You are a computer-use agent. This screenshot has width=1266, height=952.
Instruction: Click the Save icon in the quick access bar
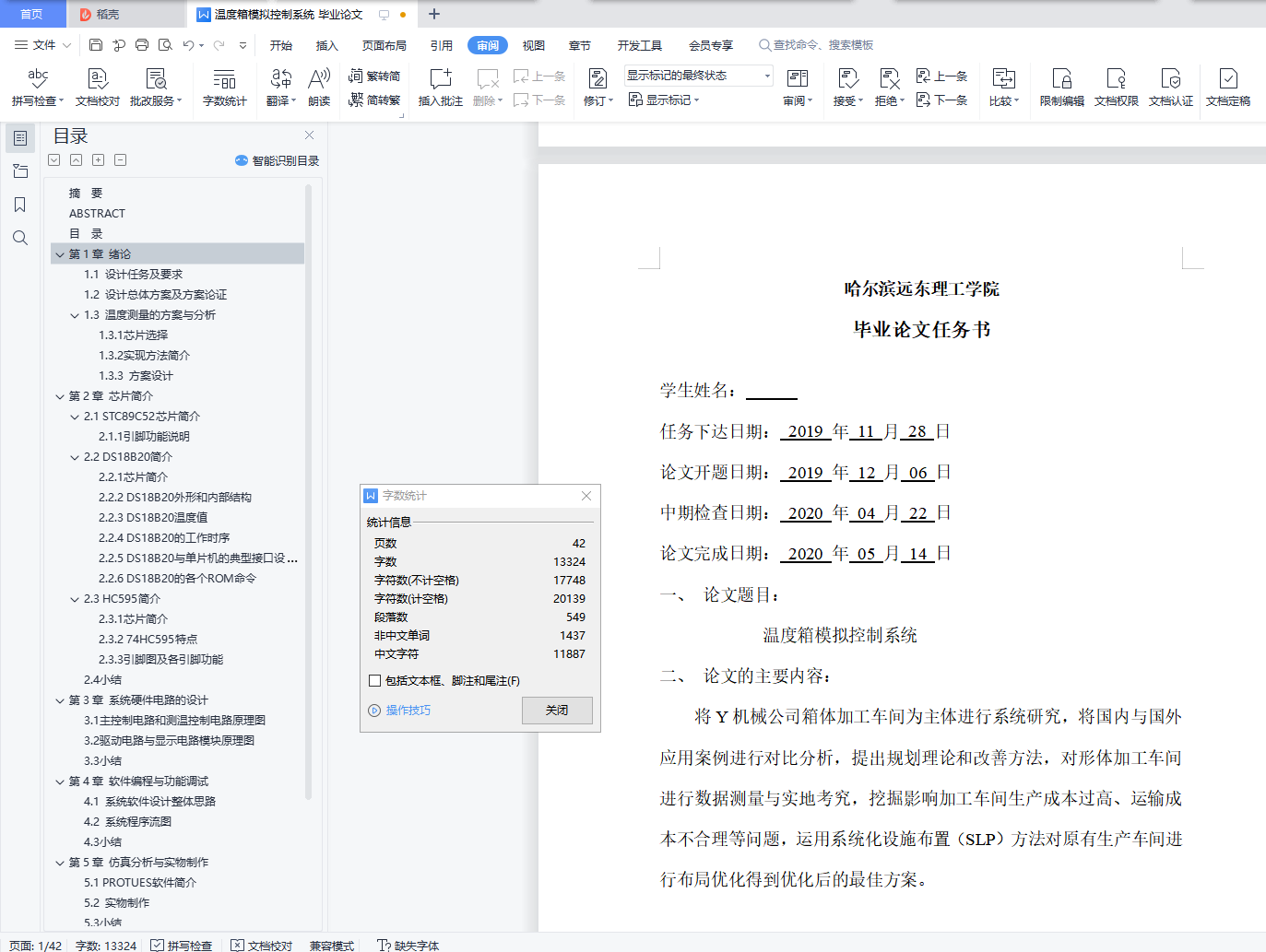coord(96,44)
